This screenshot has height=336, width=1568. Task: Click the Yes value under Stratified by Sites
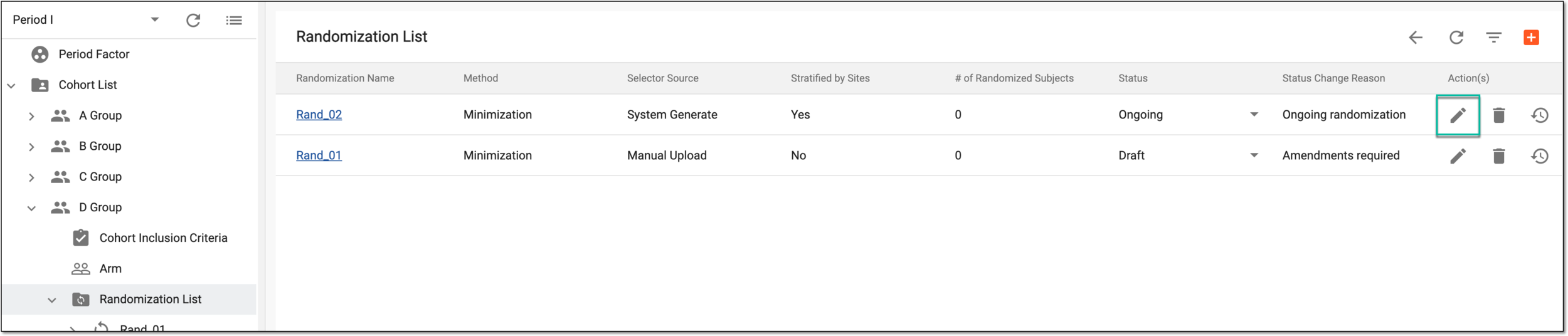(x=800, y=115)
